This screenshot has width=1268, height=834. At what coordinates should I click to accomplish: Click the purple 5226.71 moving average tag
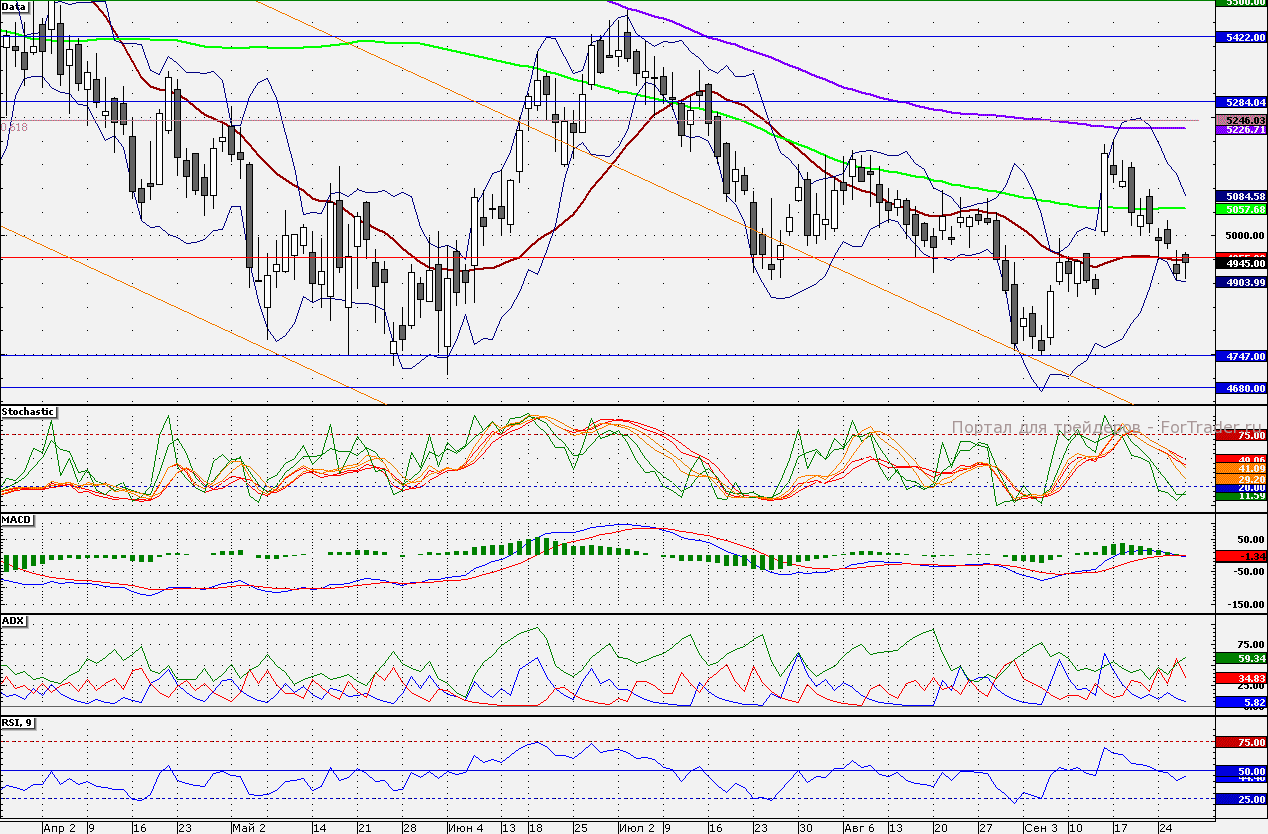pyautogui.click(x=1240, y=130)
